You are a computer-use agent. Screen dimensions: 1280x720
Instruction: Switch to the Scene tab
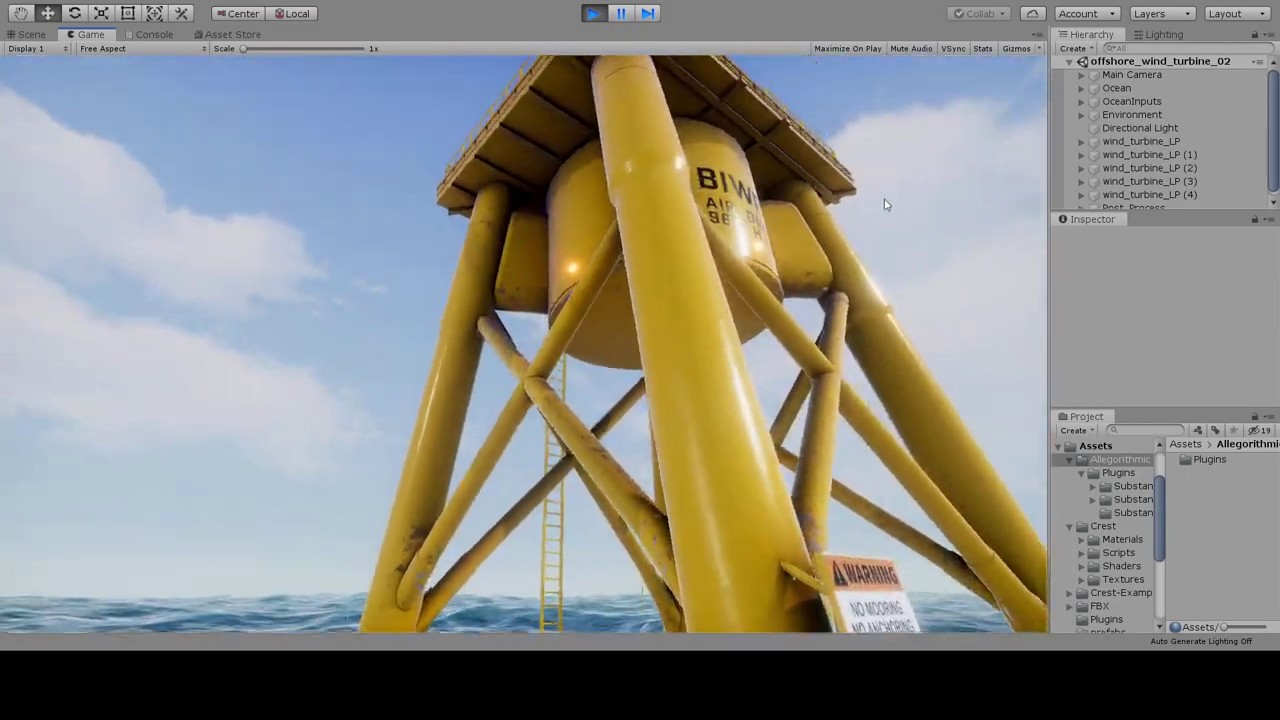[26, 34]
